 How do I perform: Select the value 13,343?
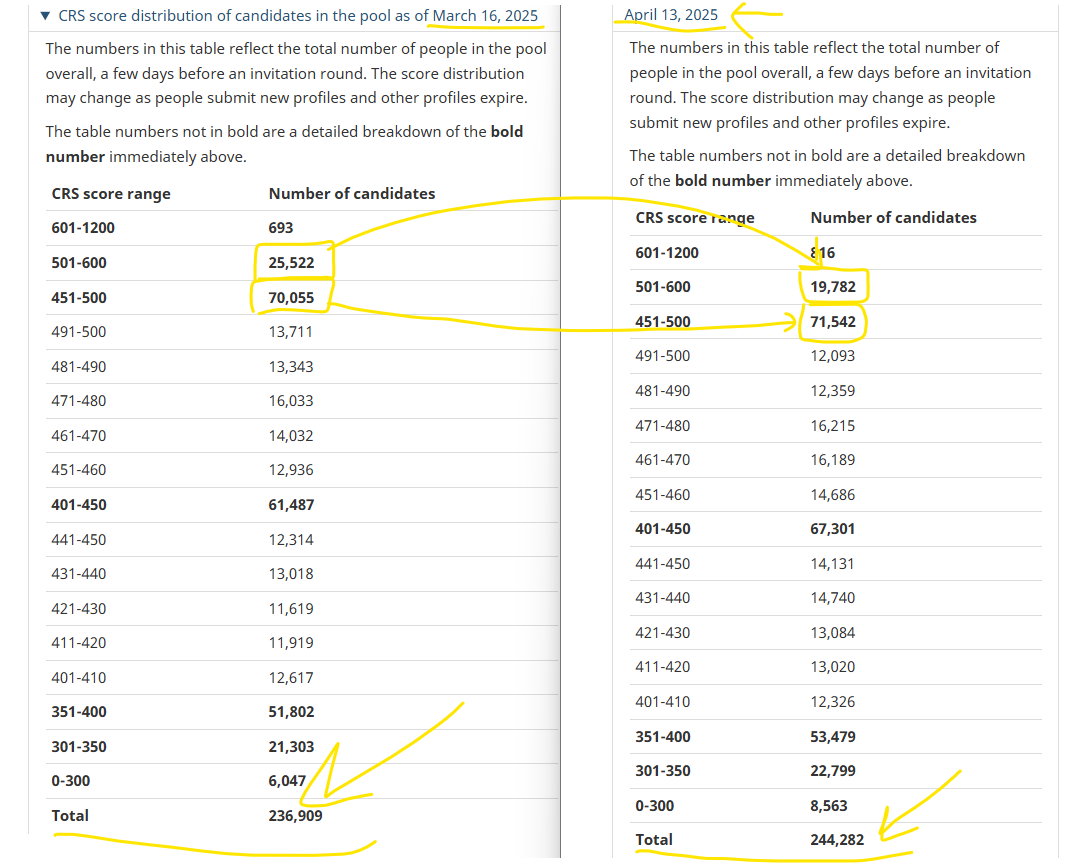[x=291, y=367]
